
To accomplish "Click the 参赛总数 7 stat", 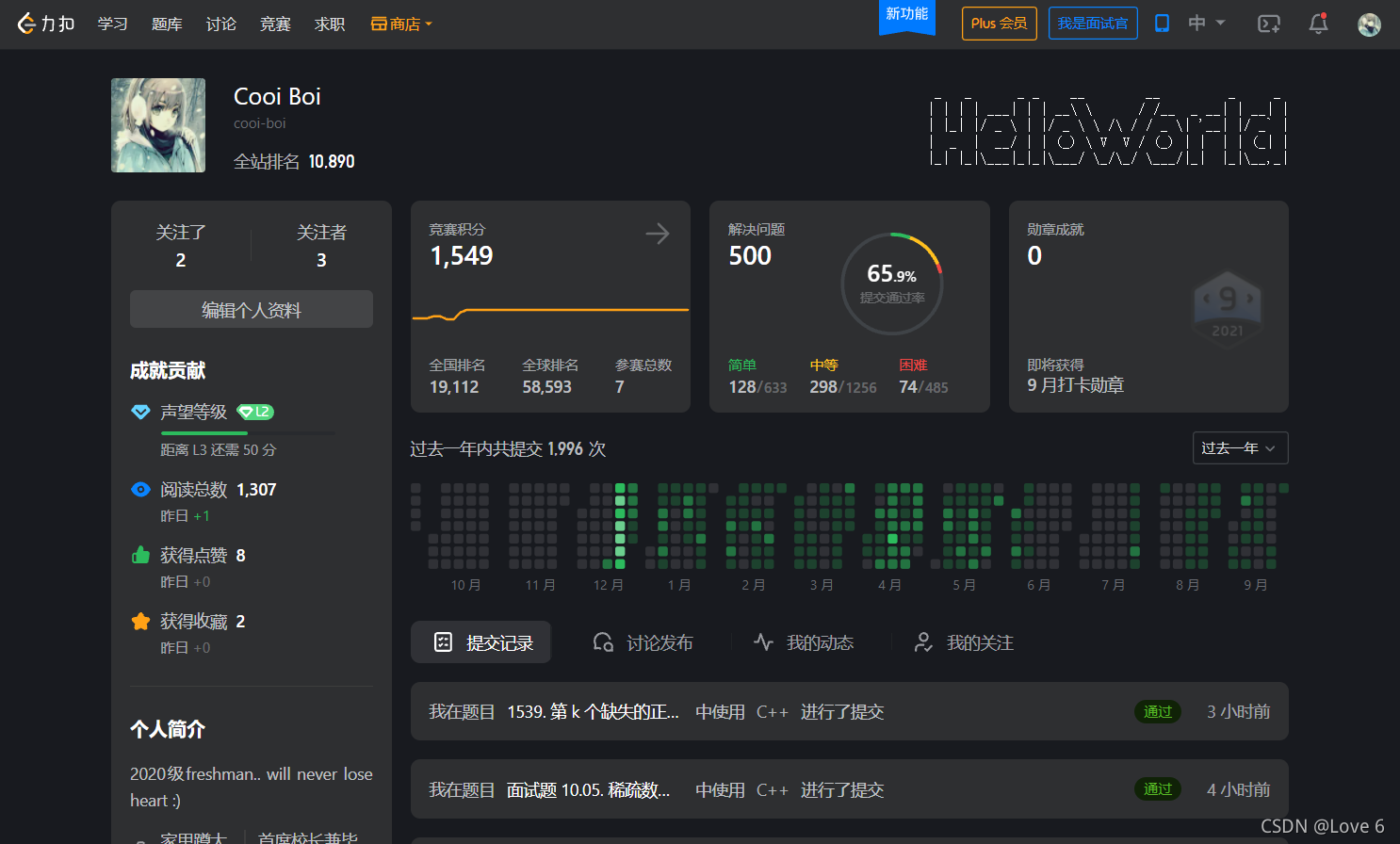I will point(643,377).
